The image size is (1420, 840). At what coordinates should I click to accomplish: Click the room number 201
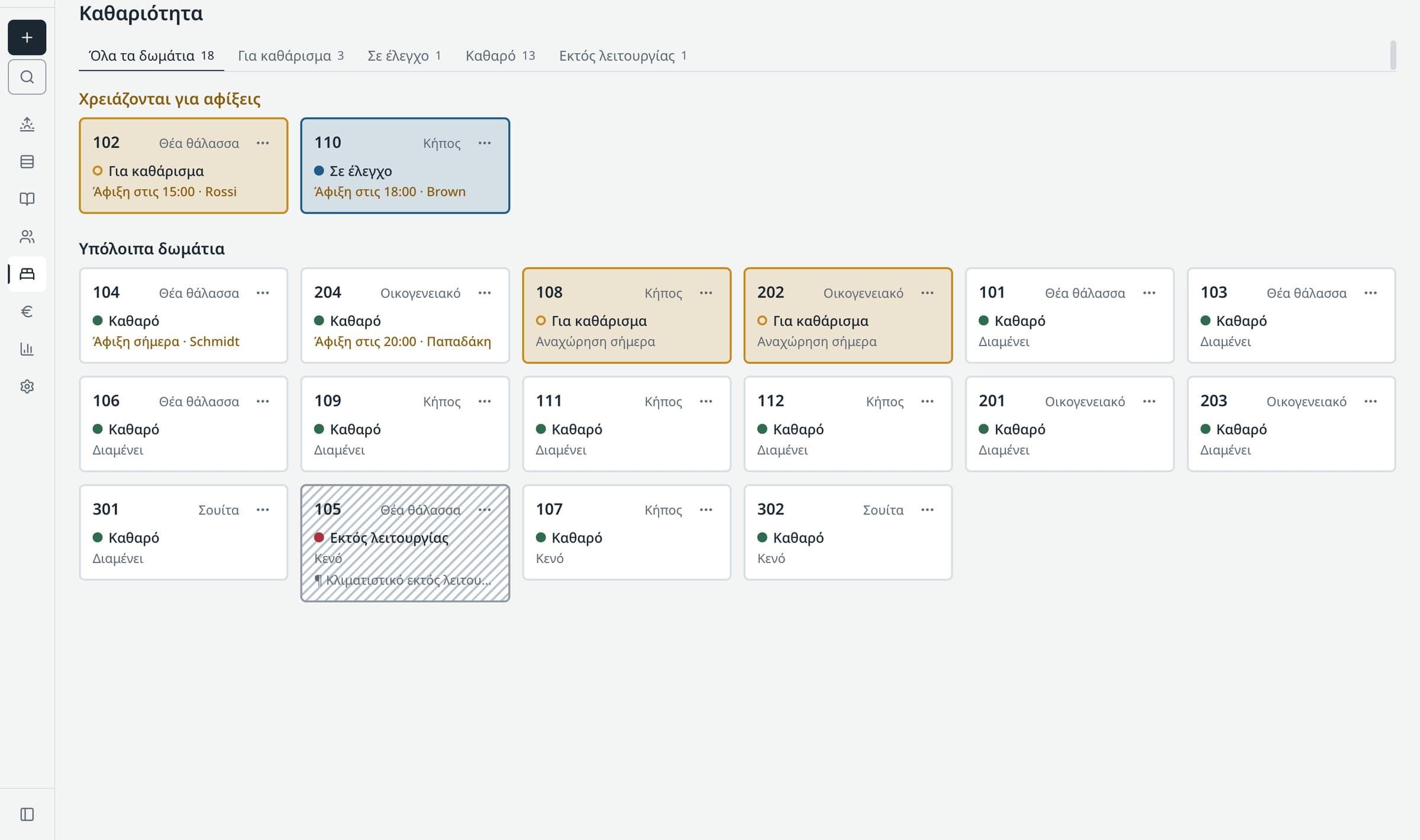pos(992,401)
